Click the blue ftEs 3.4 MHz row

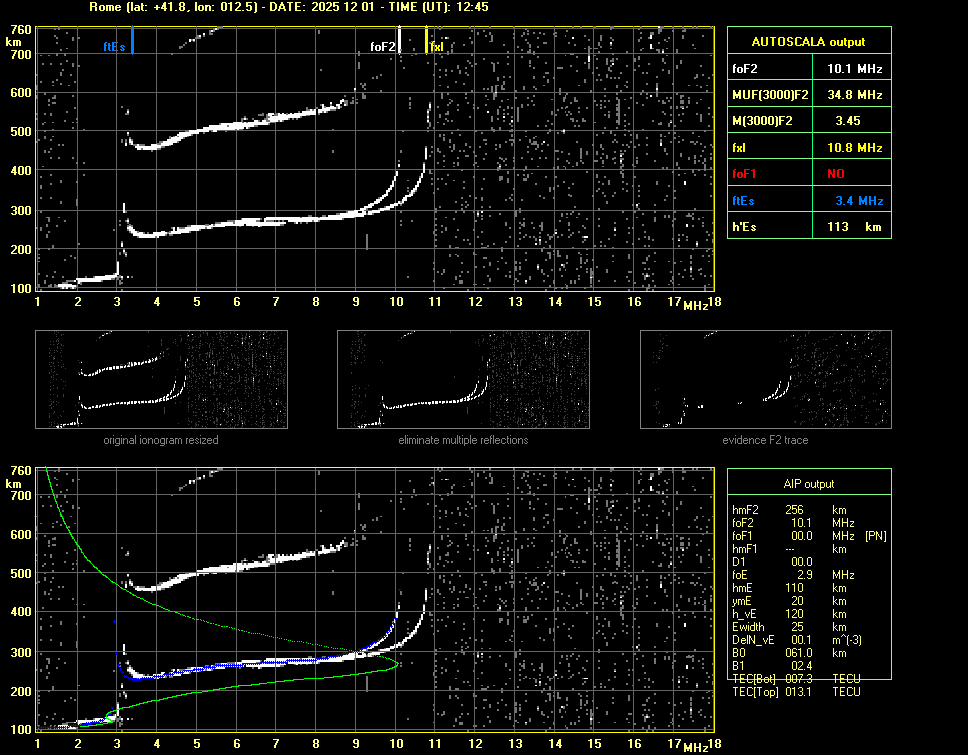click(807, 200)
